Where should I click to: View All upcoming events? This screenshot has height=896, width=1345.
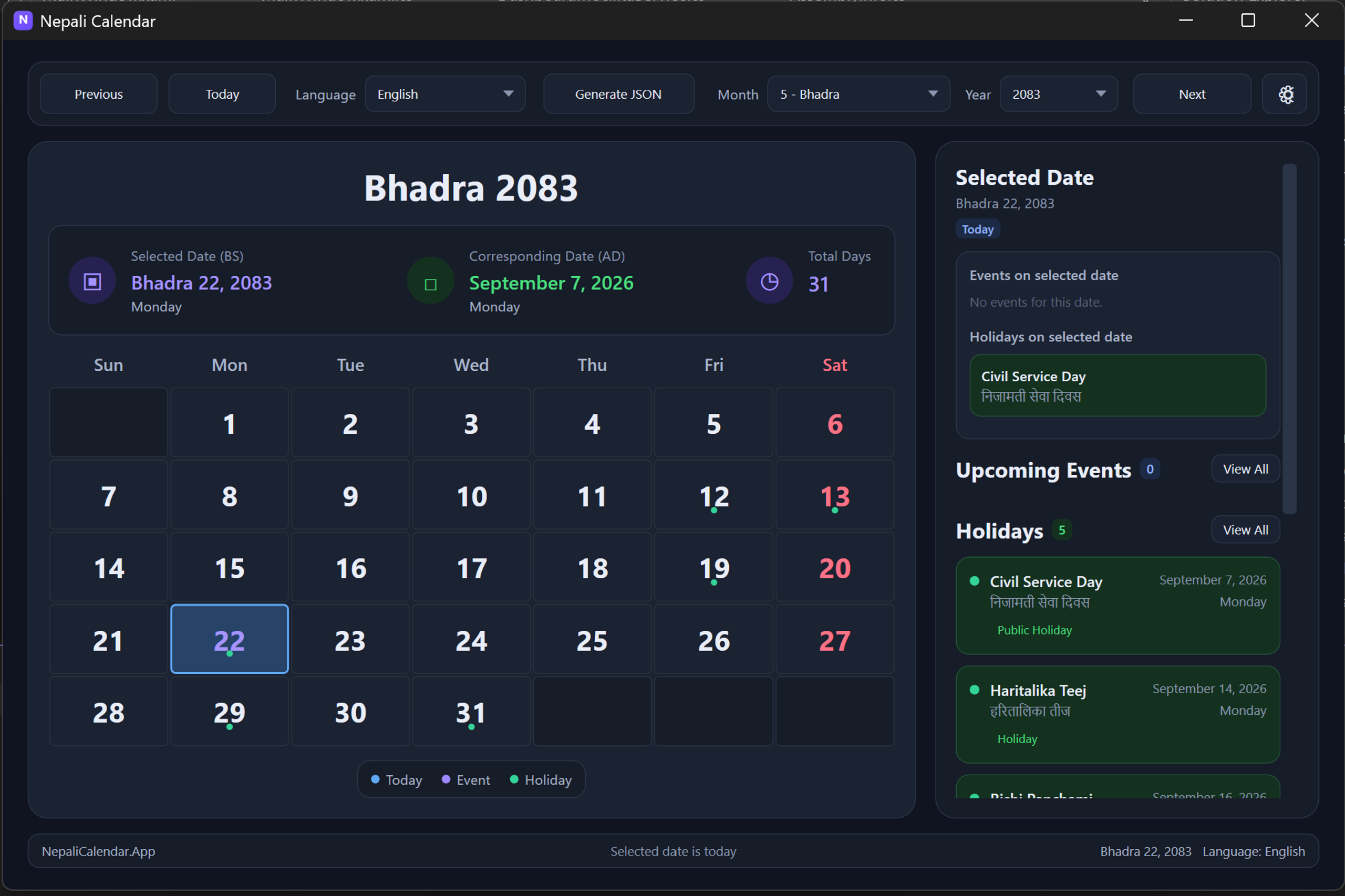1245,469
